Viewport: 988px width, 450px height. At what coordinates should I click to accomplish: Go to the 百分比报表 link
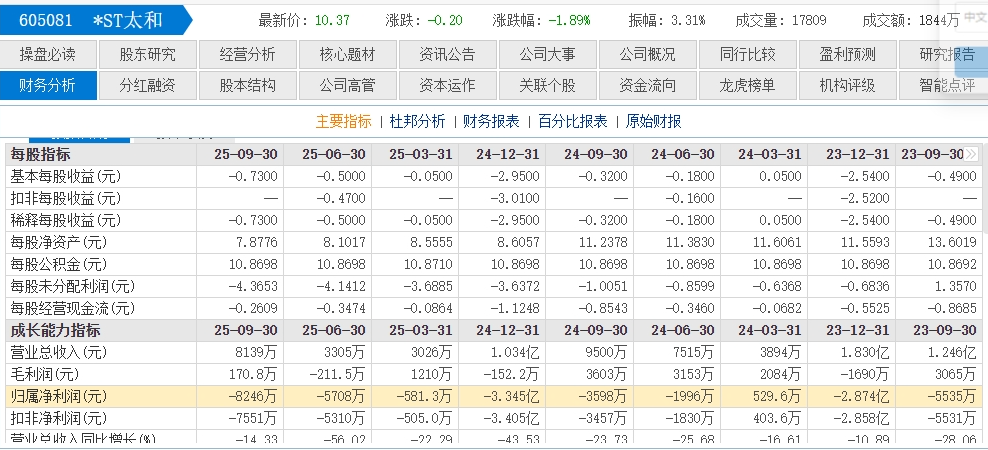coord(572,121)
